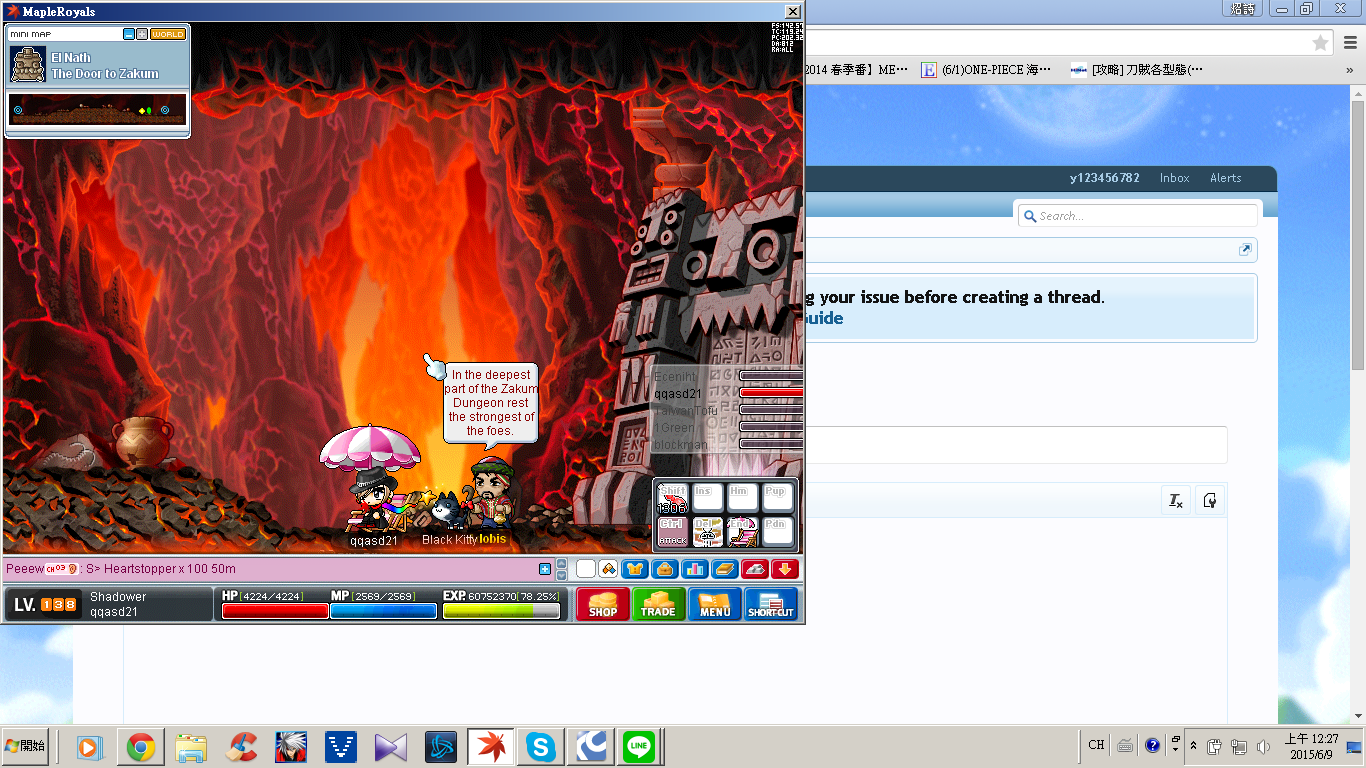Open the Inbox link in forum header
The width and height of the screenshot is (1366, 768).
(1175, 178)
